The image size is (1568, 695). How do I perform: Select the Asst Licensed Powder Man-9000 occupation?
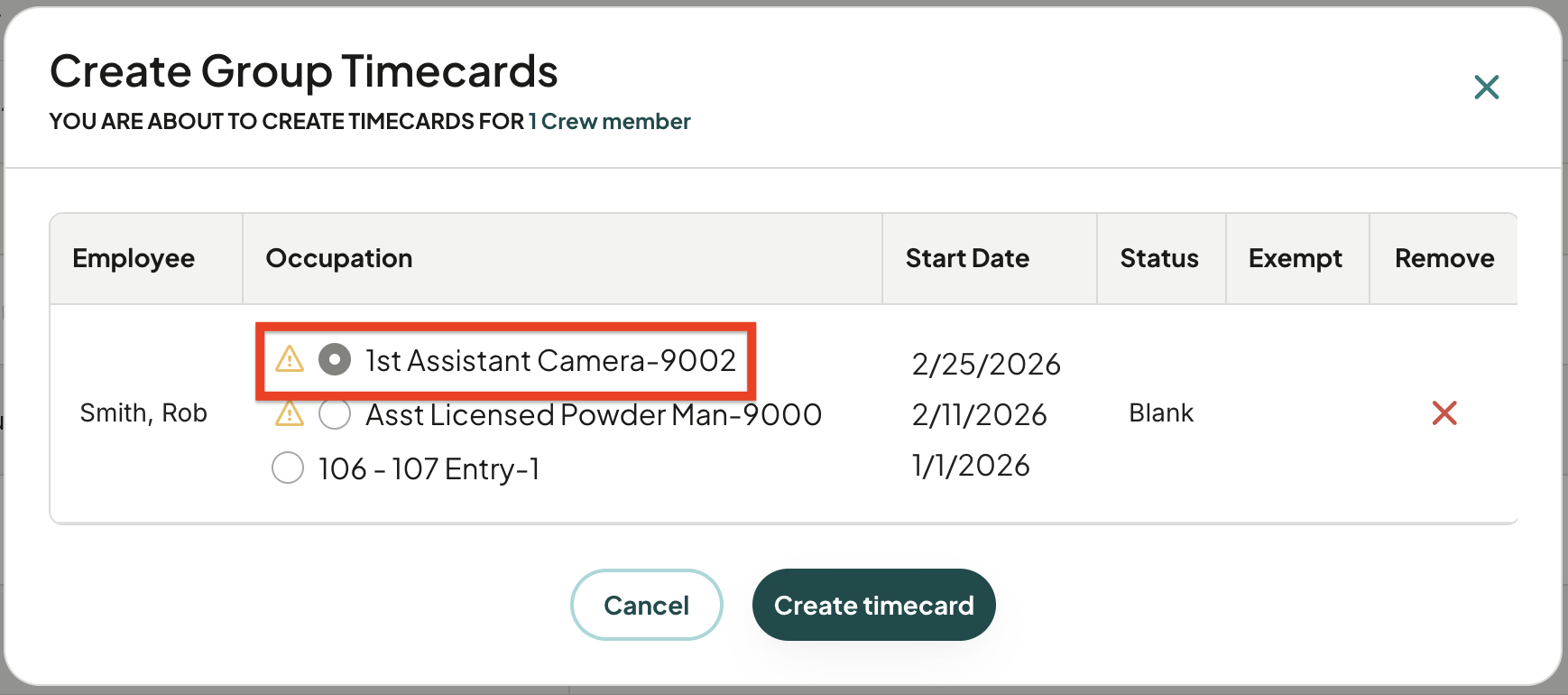point(335,414)
